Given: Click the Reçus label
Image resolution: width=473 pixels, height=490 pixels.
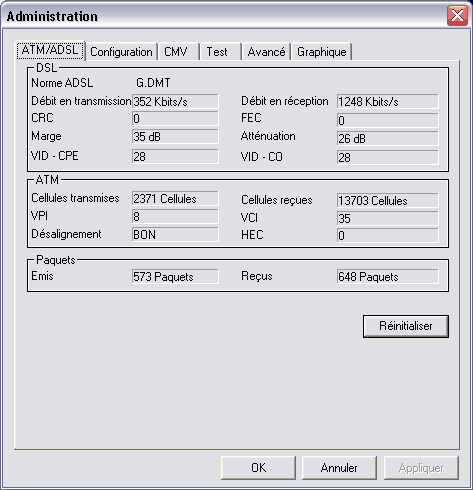Looking at the screenshot, I should coord(257,276).
